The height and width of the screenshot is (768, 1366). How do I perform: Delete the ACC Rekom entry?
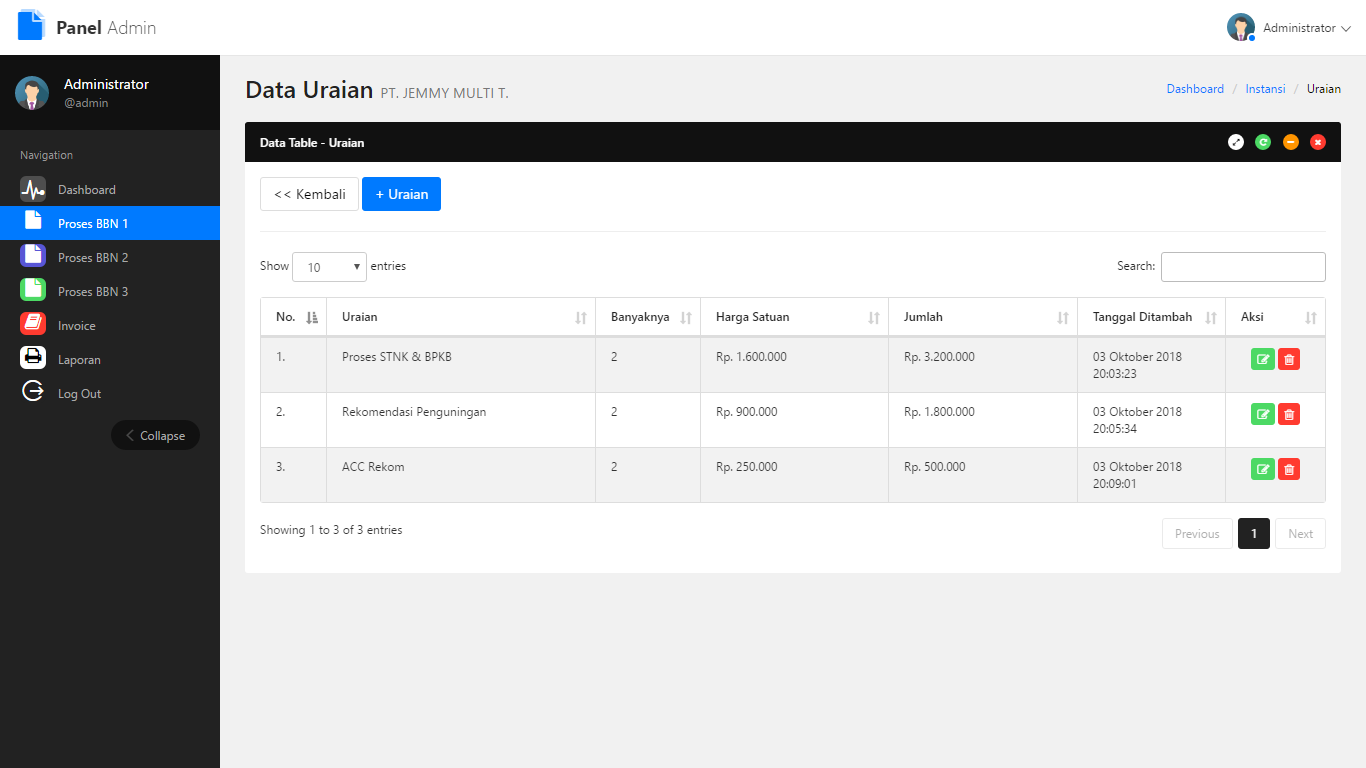click(1289, 470)
